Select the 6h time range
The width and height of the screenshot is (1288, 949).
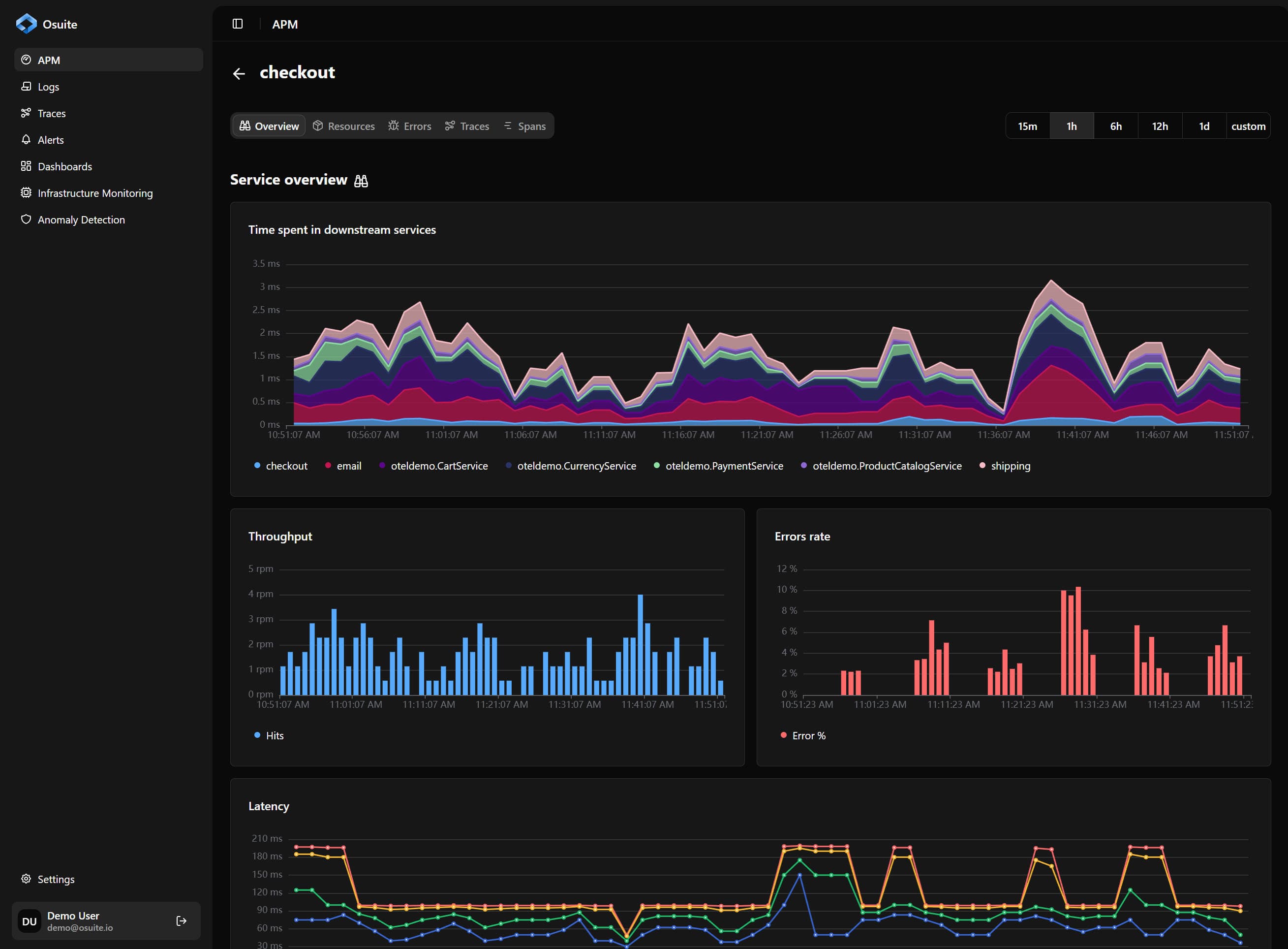pyautogui.click(x=1115, y=125)
